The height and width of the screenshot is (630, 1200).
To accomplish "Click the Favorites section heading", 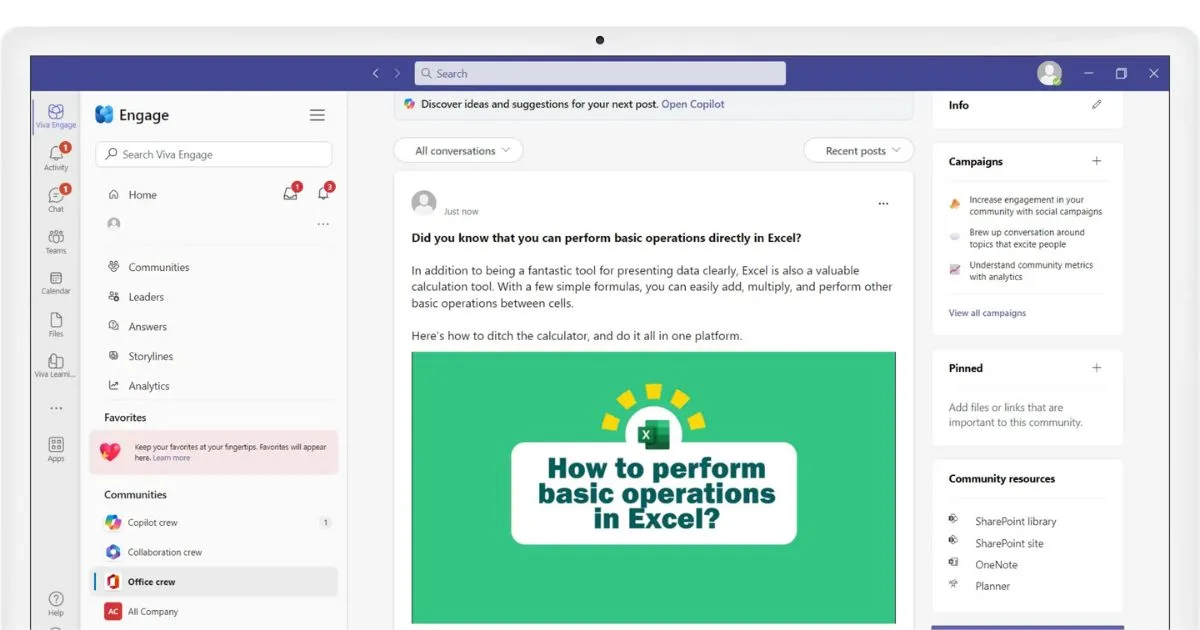I will coord(125,418).
